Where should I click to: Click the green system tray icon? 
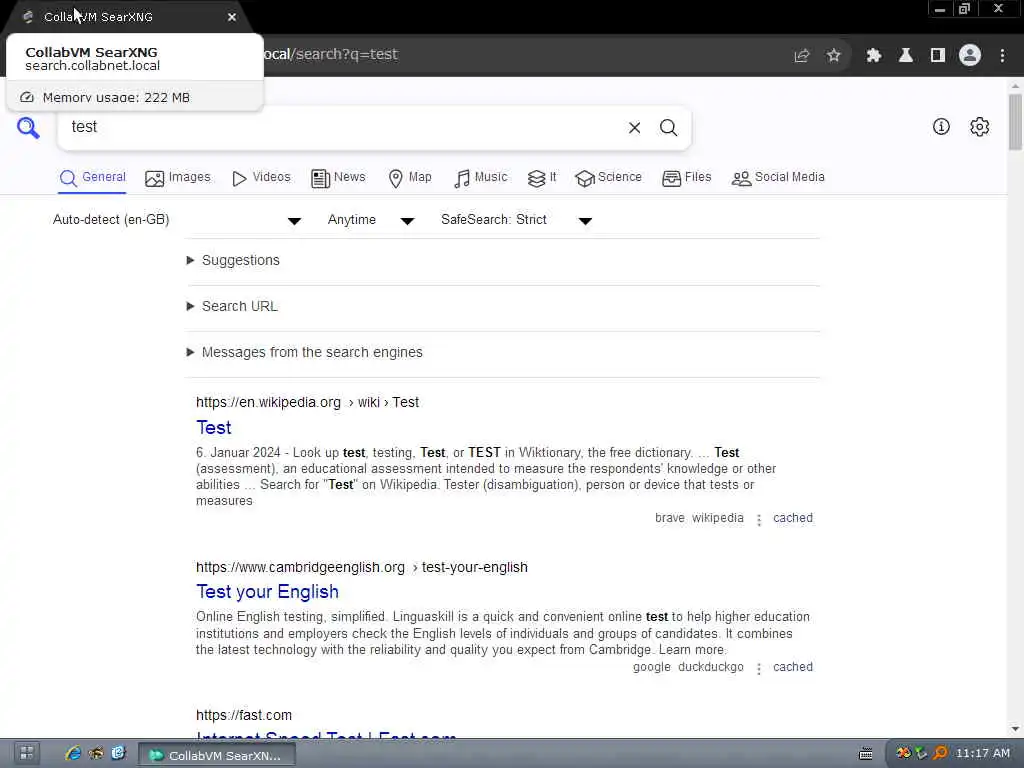click(x=921, y=754)
